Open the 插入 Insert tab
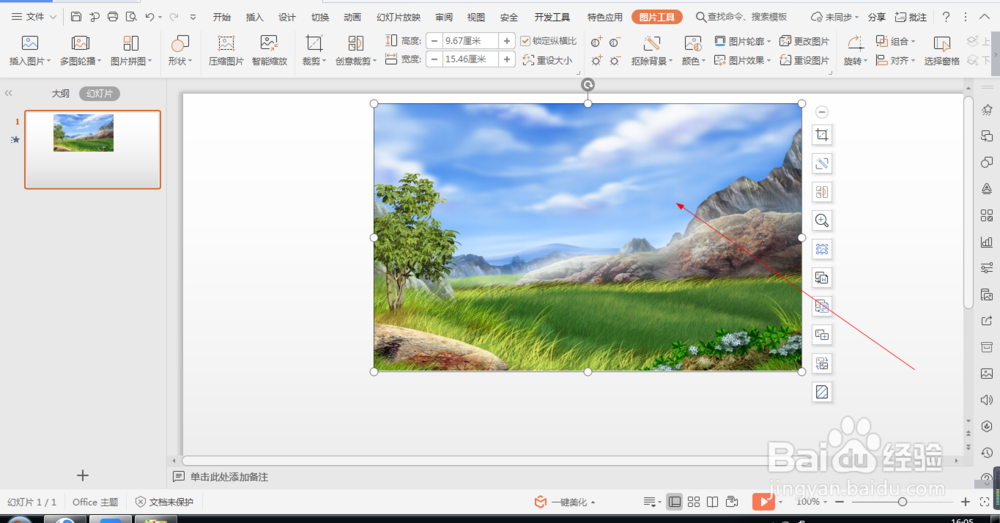 coord(254,17)
